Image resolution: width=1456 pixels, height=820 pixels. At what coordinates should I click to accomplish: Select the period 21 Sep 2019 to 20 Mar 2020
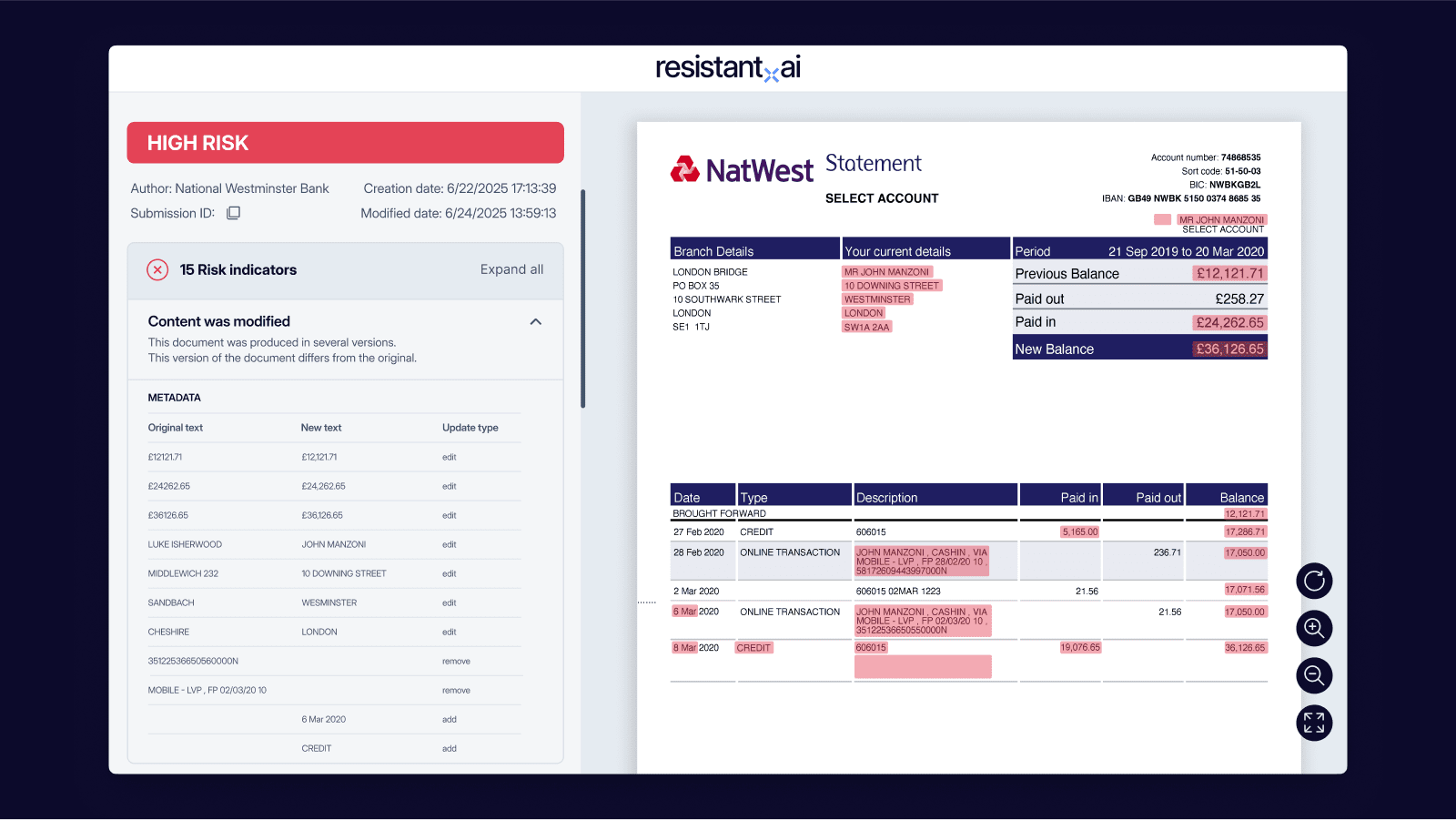[1186, 252]
